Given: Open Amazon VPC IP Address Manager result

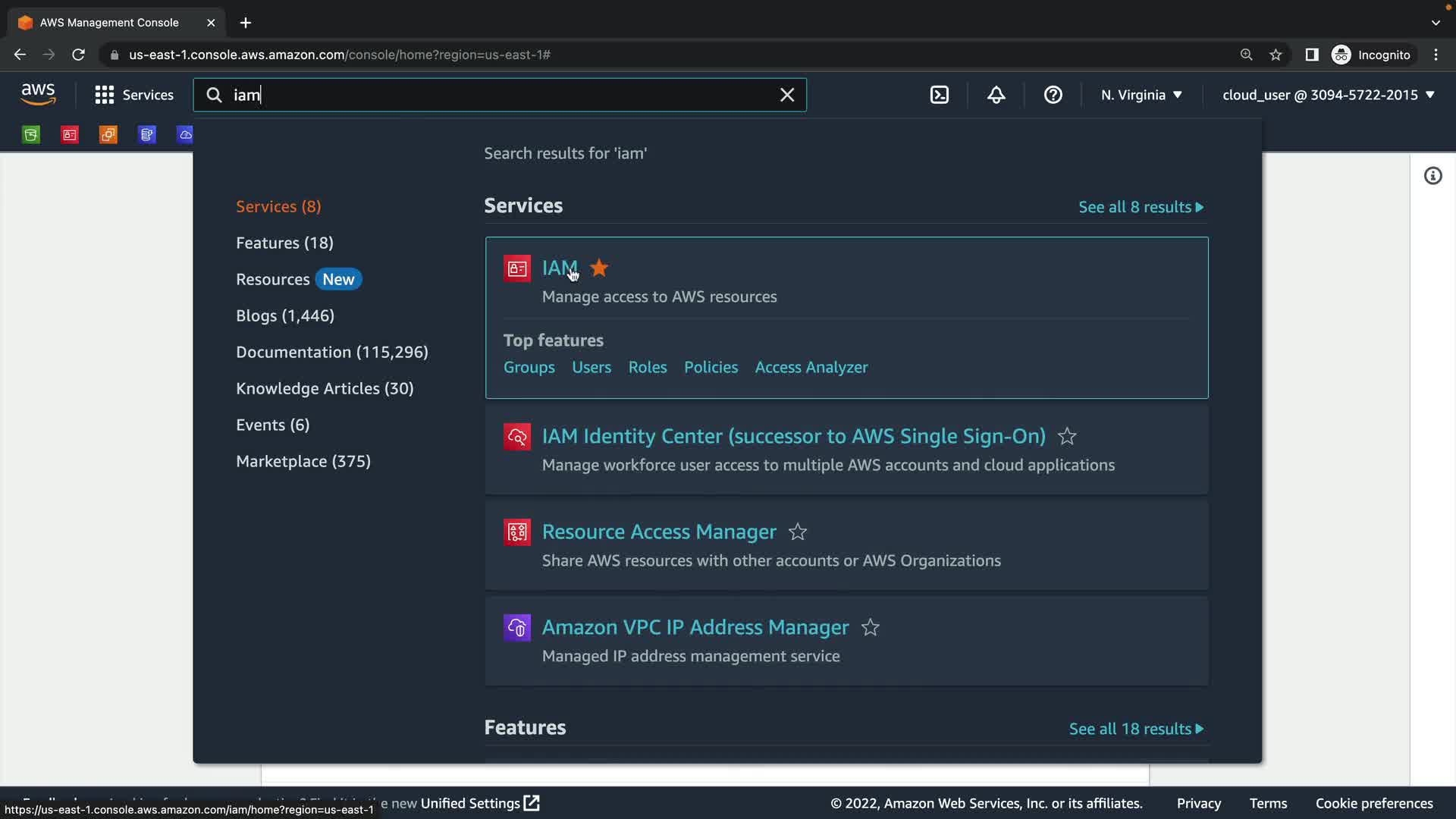Looking at the screenshot, I should click(x=695, y=628).
